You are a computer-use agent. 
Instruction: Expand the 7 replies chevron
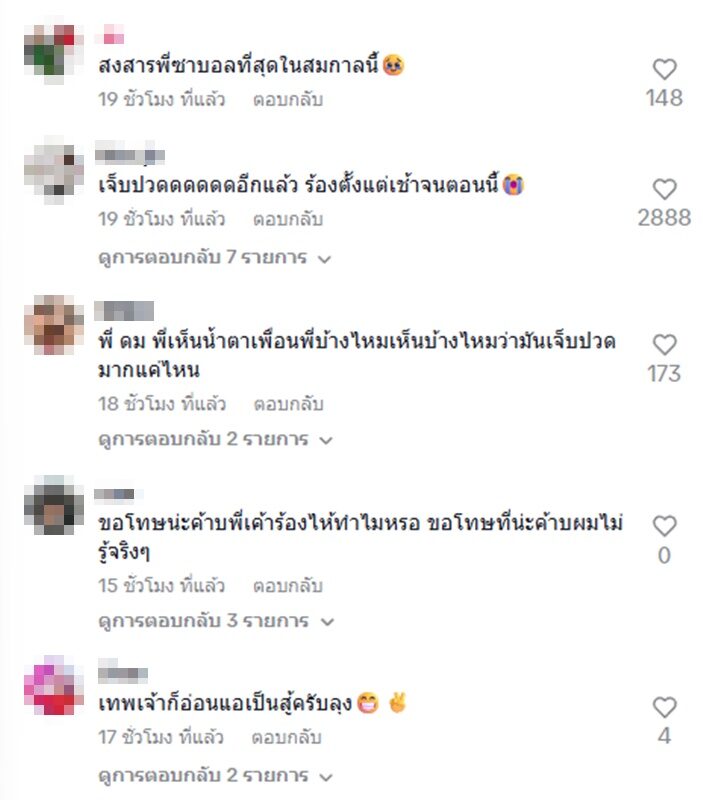pyautogui.click(x=324, y=259)
